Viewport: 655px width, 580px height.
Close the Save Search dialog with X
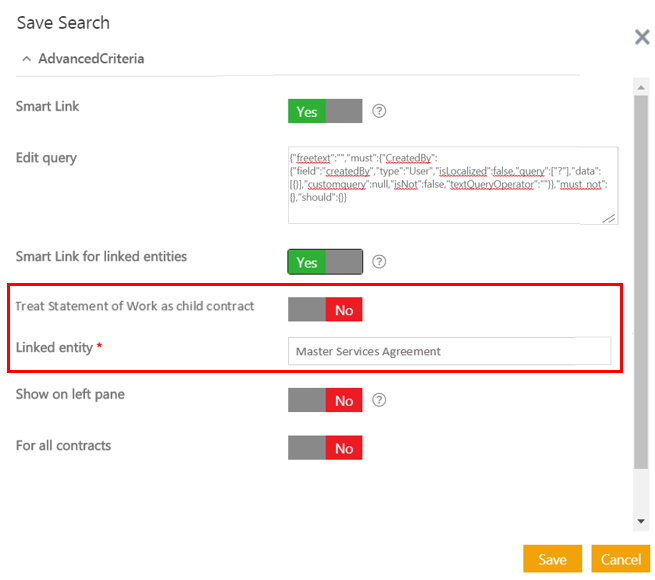click(x=642, y=37)
